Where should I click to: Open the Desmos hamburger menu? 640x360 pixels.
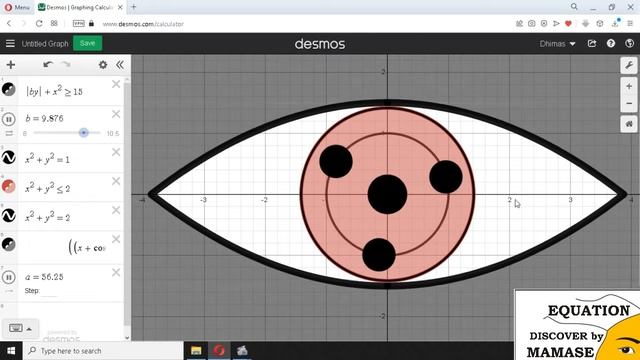pyautogui.click(x=10, y=43)
